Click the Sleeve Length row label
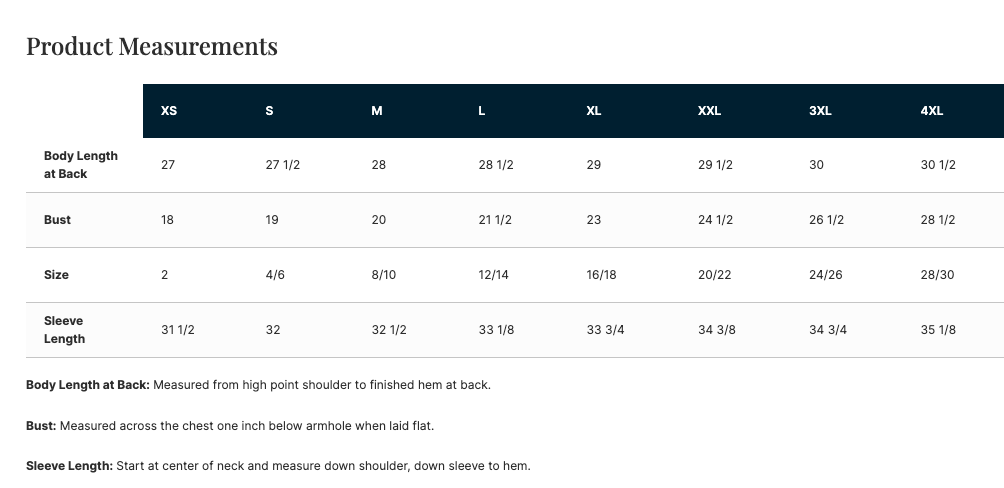Screen dimensions: 1004x488 [64, 330]
